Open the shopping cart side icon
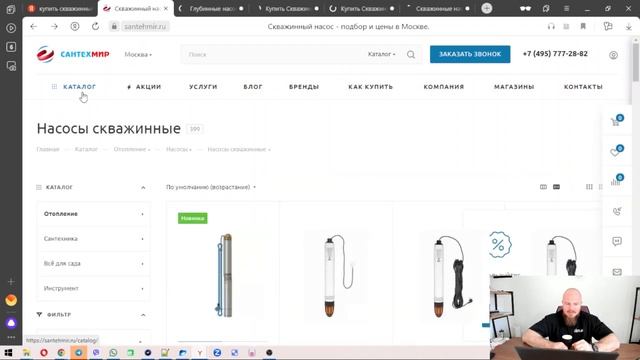640x360 pixels. tap(616, 121)
